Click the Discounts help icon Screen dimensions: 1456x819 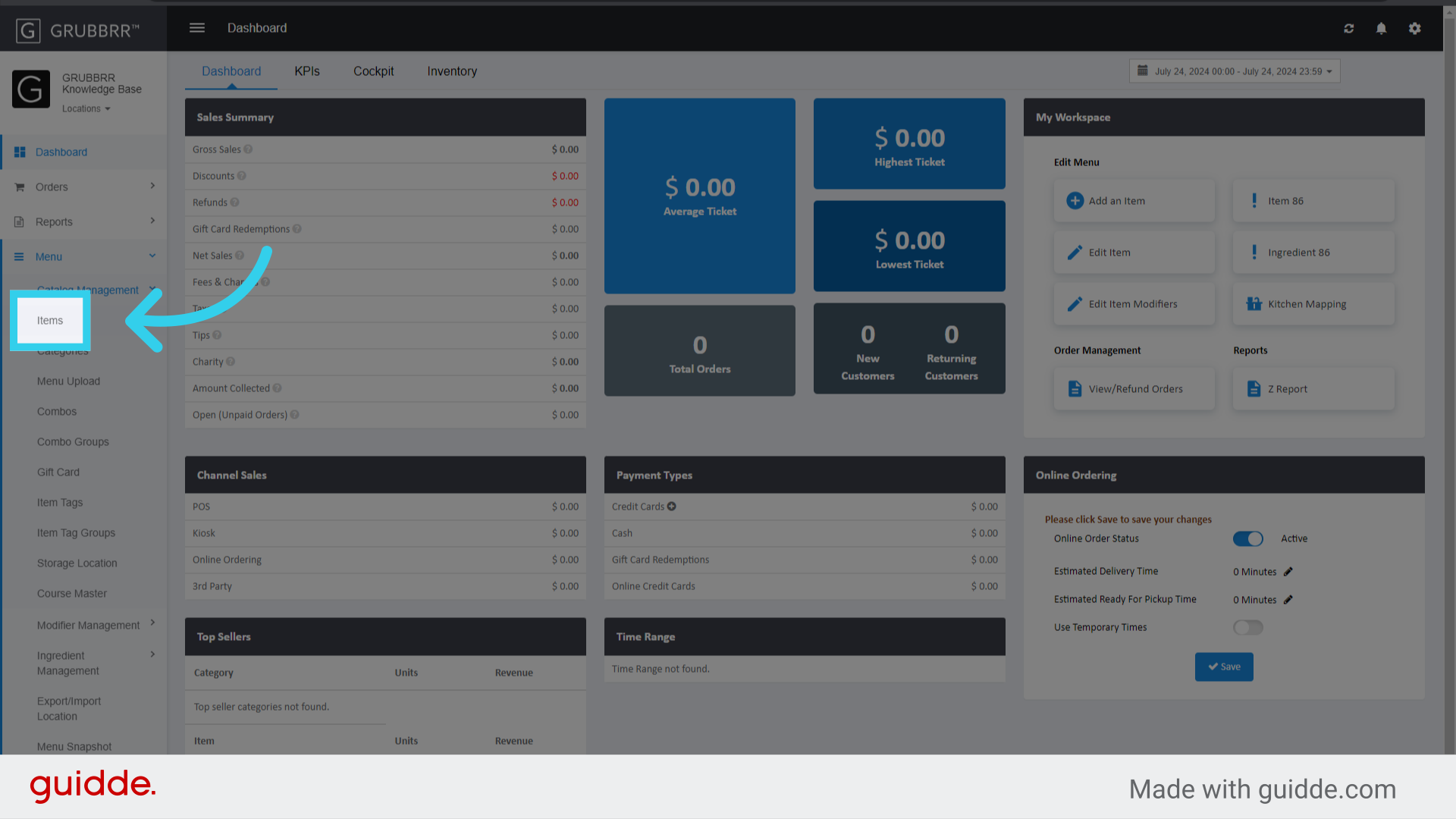[242, 176]
